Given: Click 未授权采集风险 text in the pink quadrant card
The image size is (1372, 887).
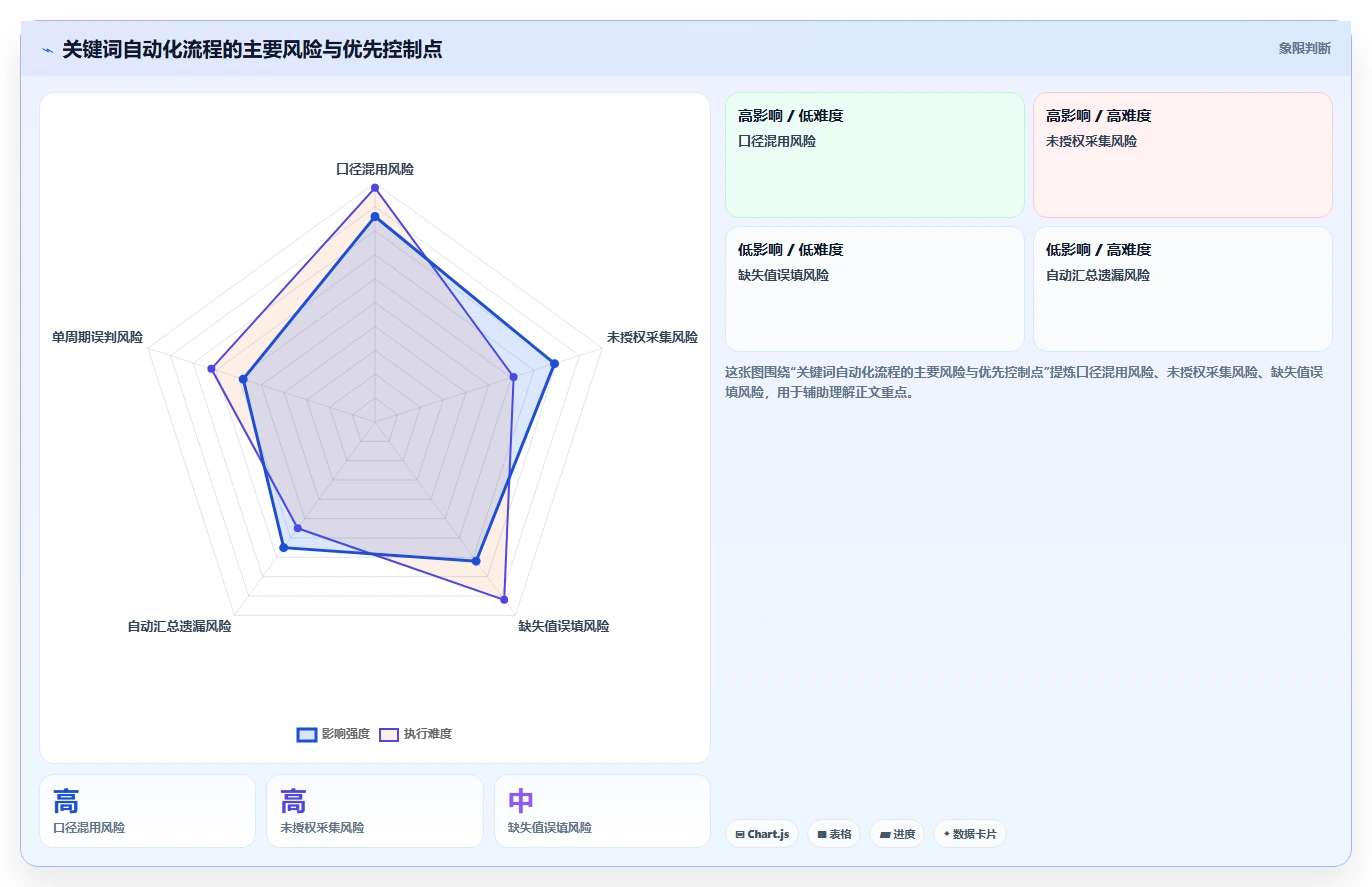Looking at the screenshot, I should pyautogui.click(x=1091, y=141).
